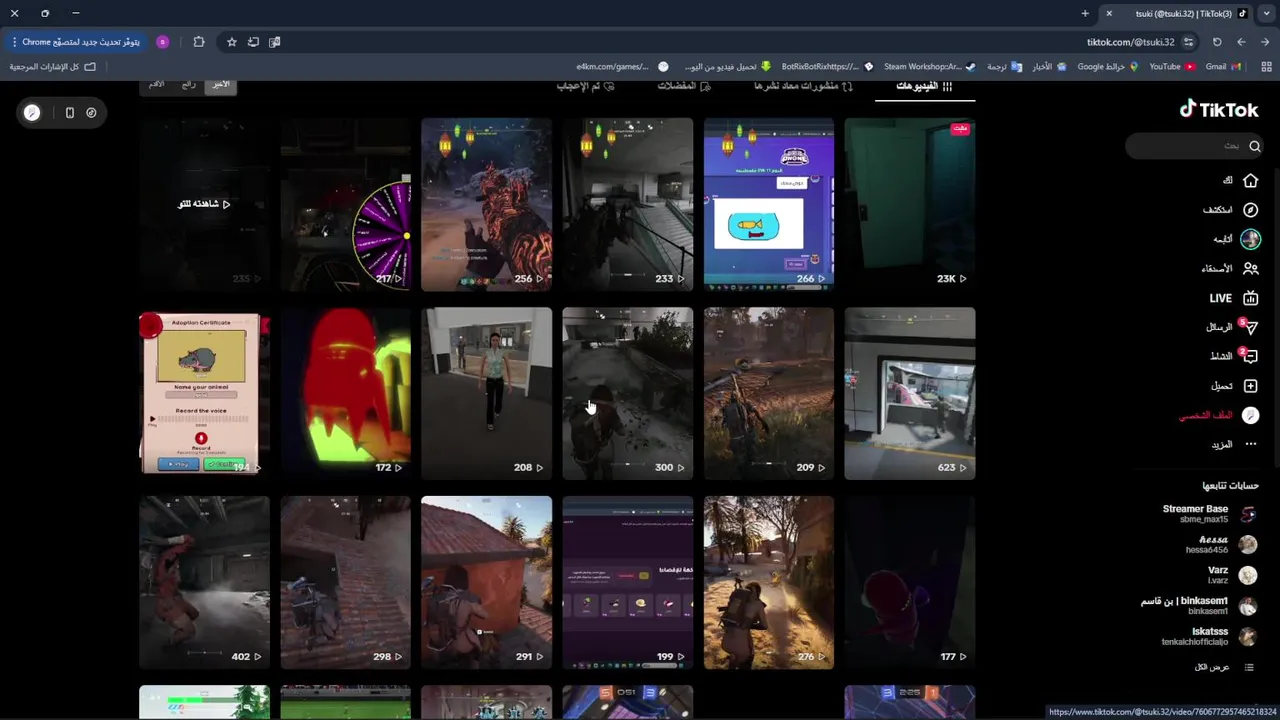This screenshot has width=1280, height=720.
Task: Open the spinning wheel video with 217 views
Action: 345,204
